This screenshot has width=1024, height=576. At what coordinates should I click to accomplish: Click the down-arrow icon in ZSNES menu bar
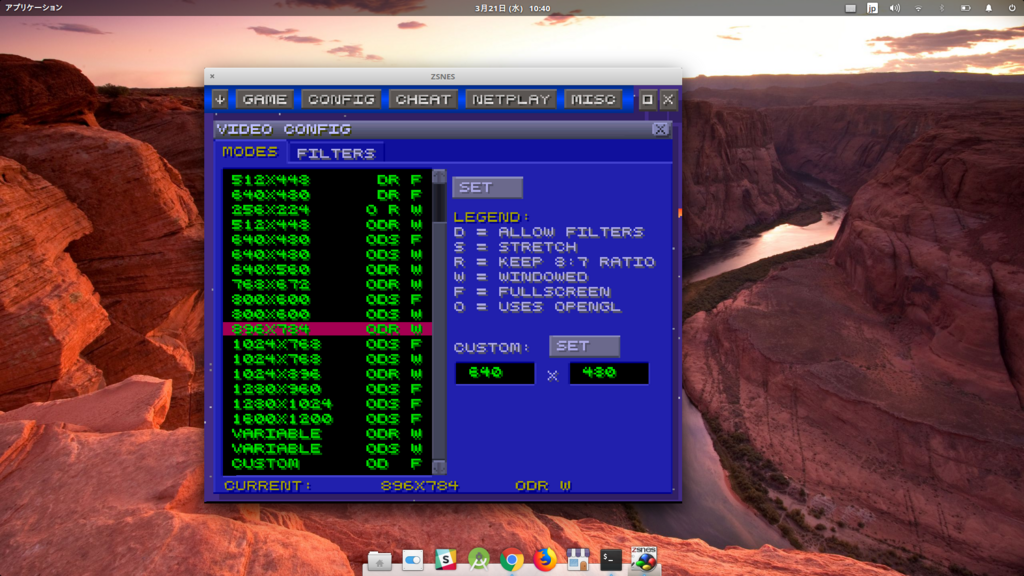tap(220, 99)
